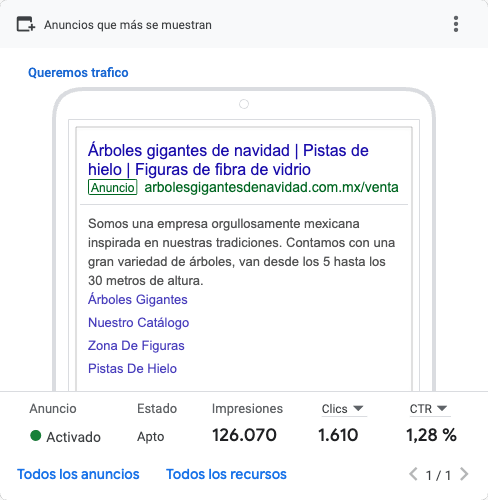Select the Pistas De Hielo sitelink
The width and height of the screenshot is (488, 500).
coord(132,369)
